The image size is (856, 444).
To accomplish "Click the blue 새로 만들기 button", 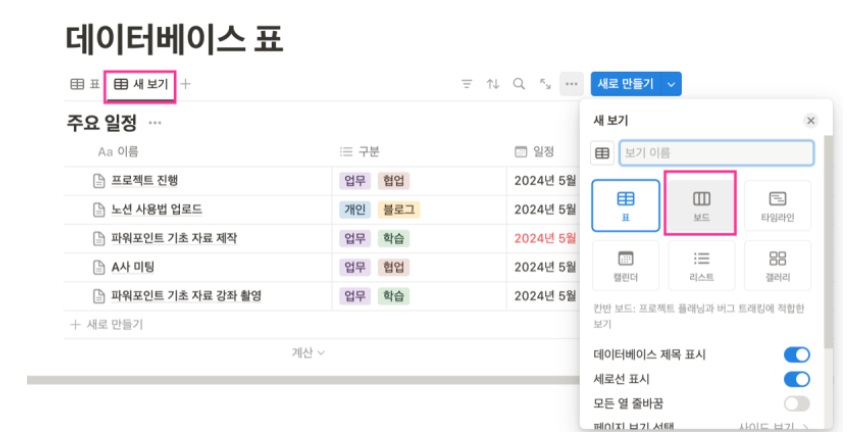I will coord(626,84).
